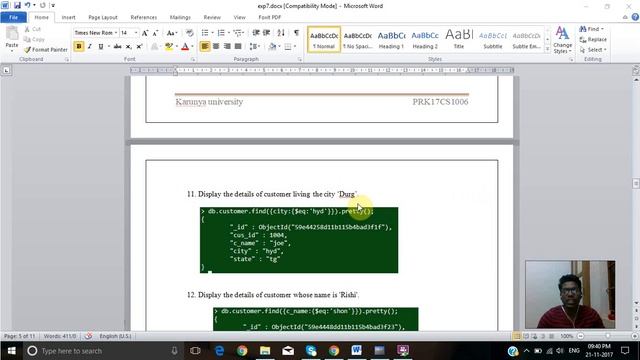Switch to the Insert tab
Viewport: 640px width, 360px height.
(68, 17)
